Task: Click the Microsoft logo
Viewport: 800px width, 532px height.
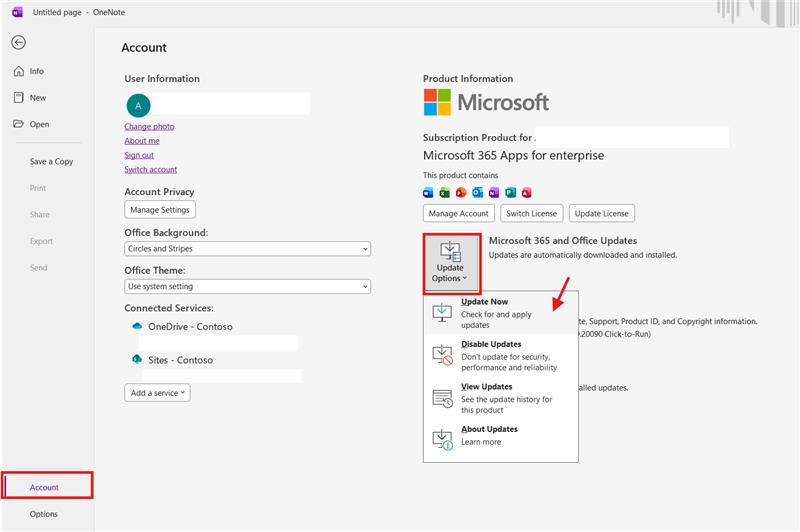Action: point(486,103)
